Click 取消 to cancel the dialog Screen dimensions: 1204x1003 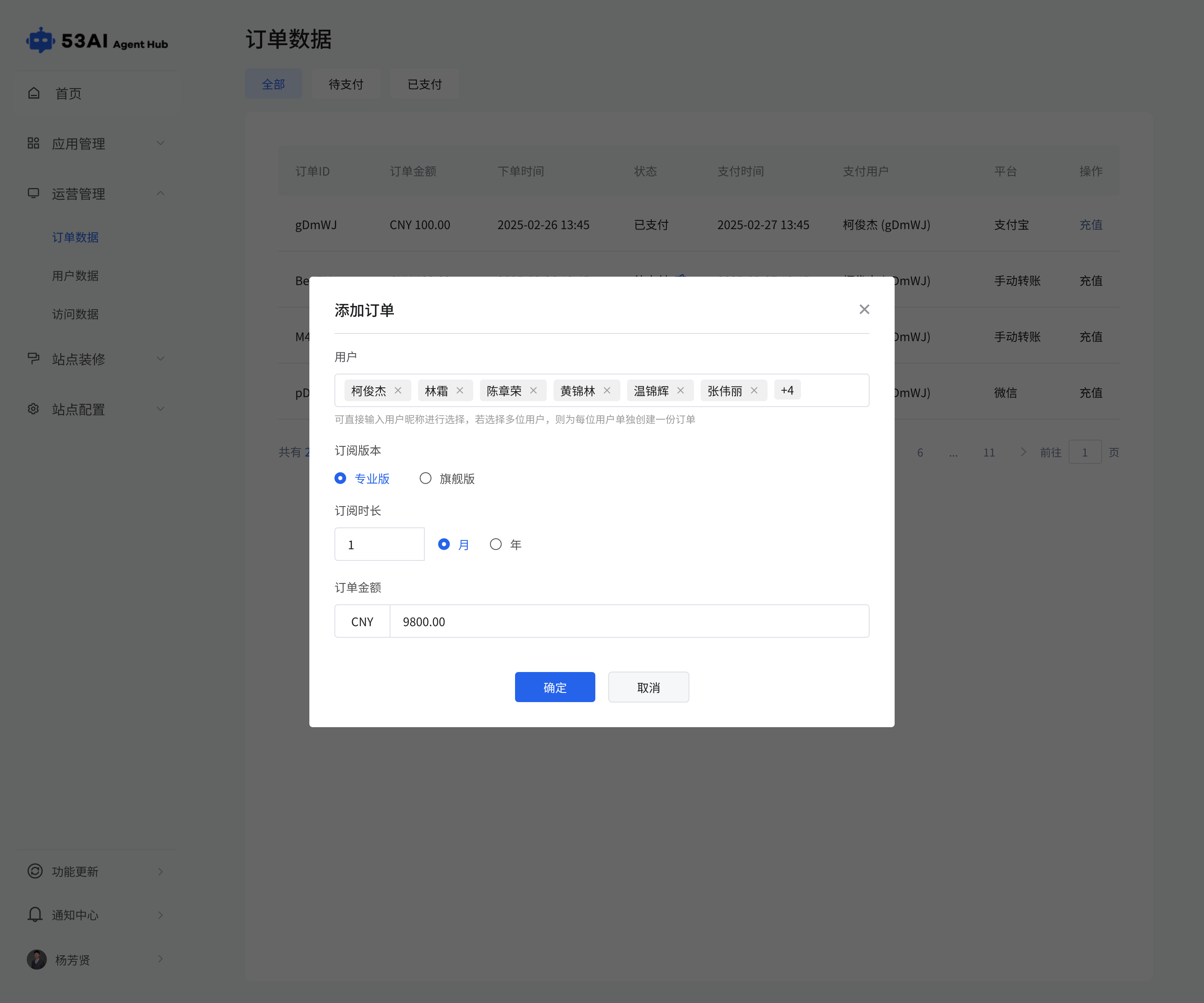point(648,687)
